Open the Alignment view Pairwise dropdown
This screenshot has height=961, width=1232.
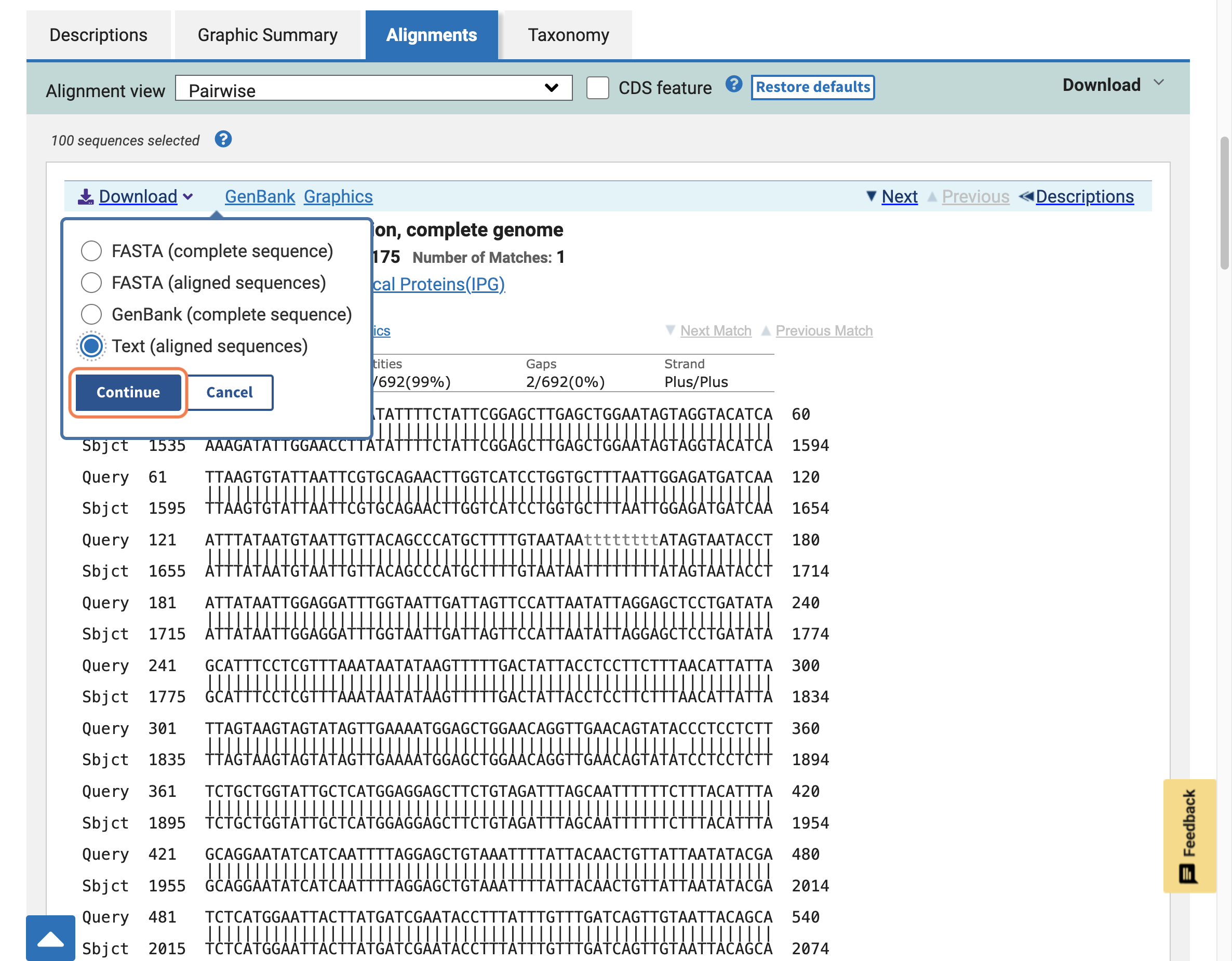(373, 89)
